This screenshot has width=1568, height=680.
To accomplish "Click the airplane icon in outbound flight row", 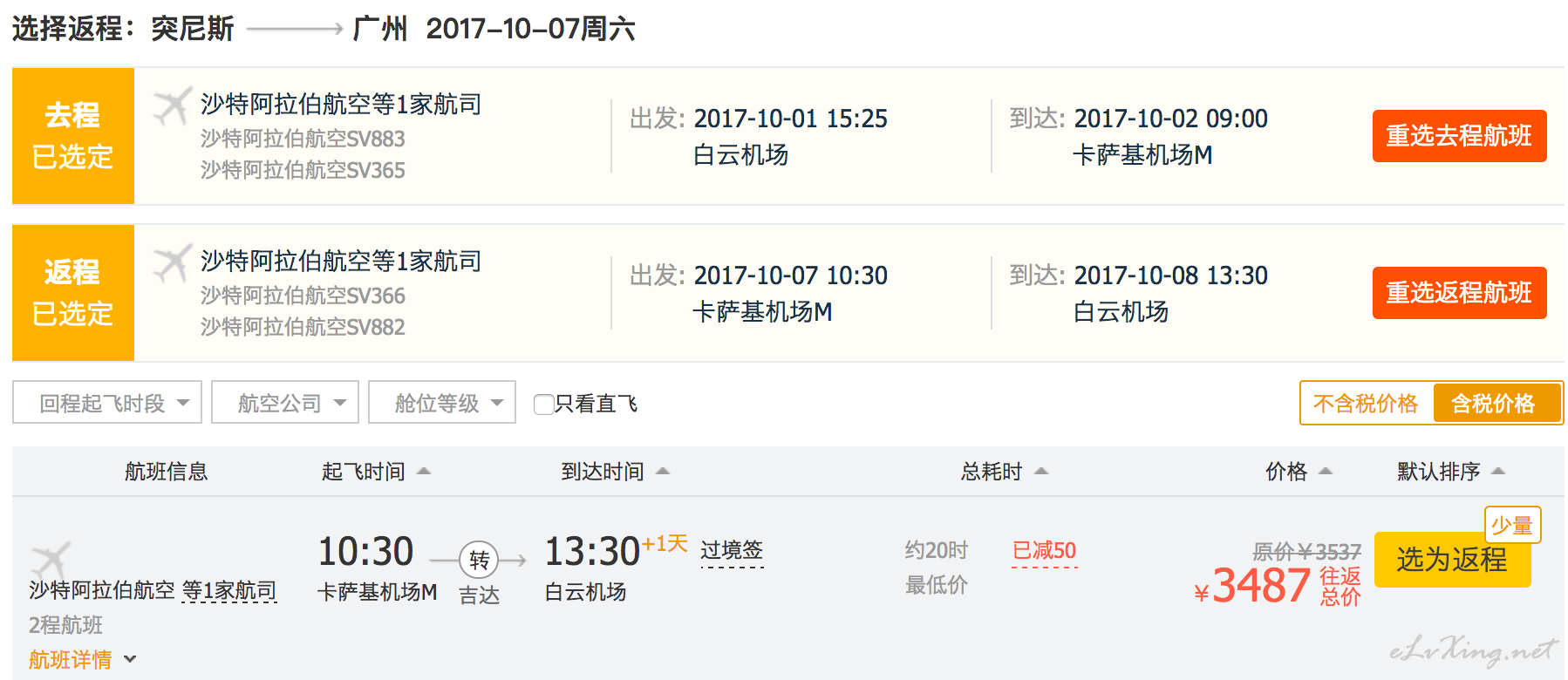I will (172, 106).
